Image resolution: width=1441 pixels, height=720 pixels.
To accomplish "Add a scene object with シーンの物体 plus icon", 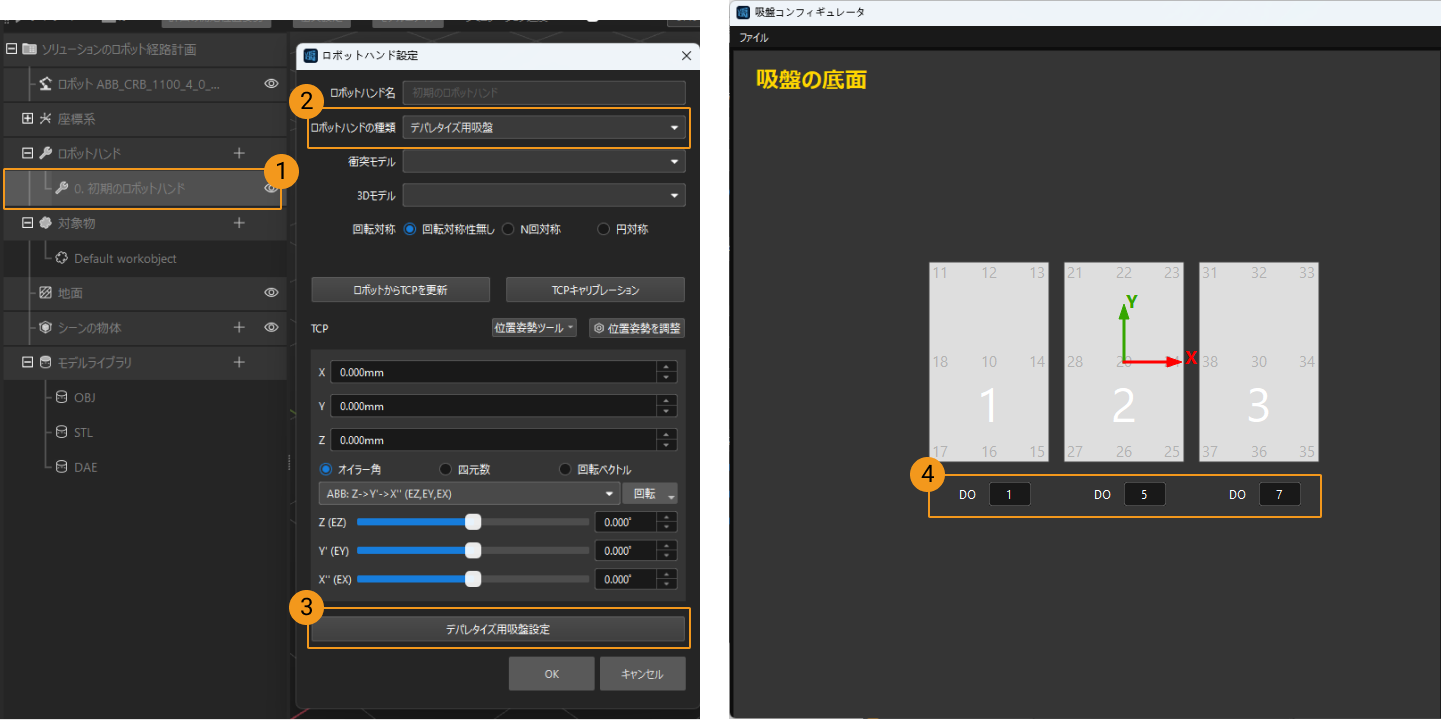I will click(x=239, y=327).
